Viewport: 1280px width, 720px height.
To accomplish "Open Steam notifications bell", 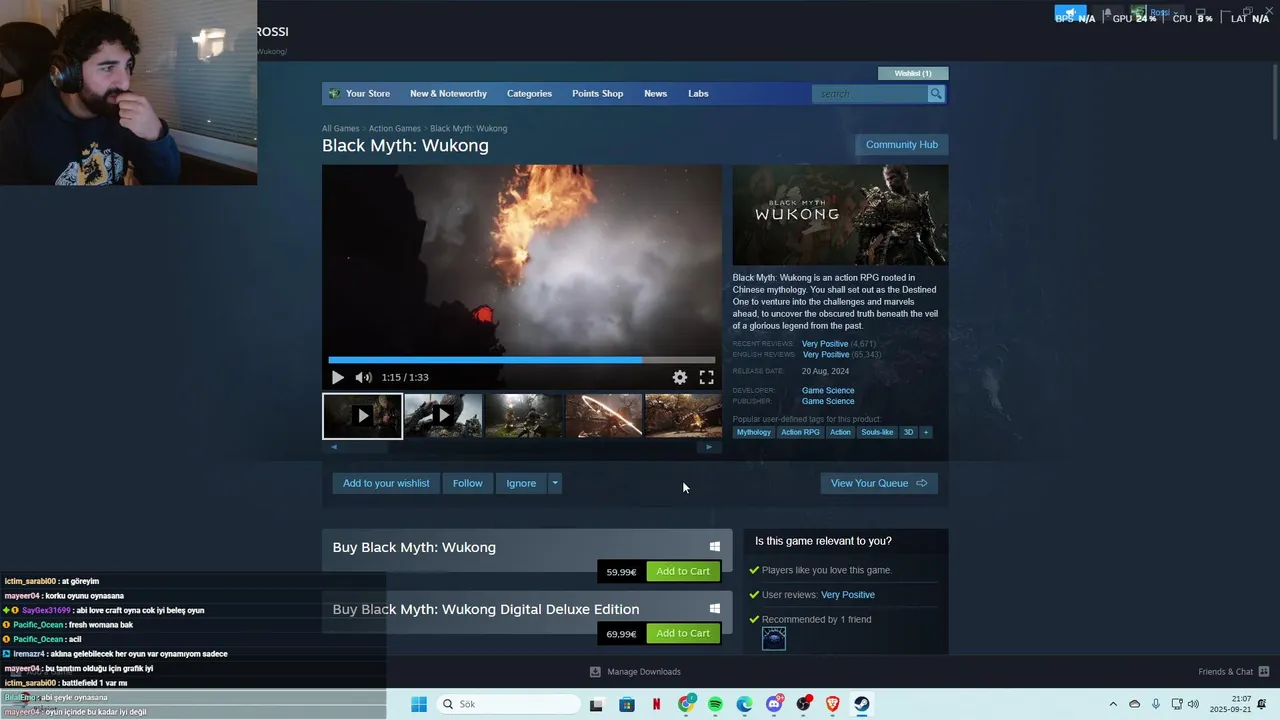I will 1107,13.
